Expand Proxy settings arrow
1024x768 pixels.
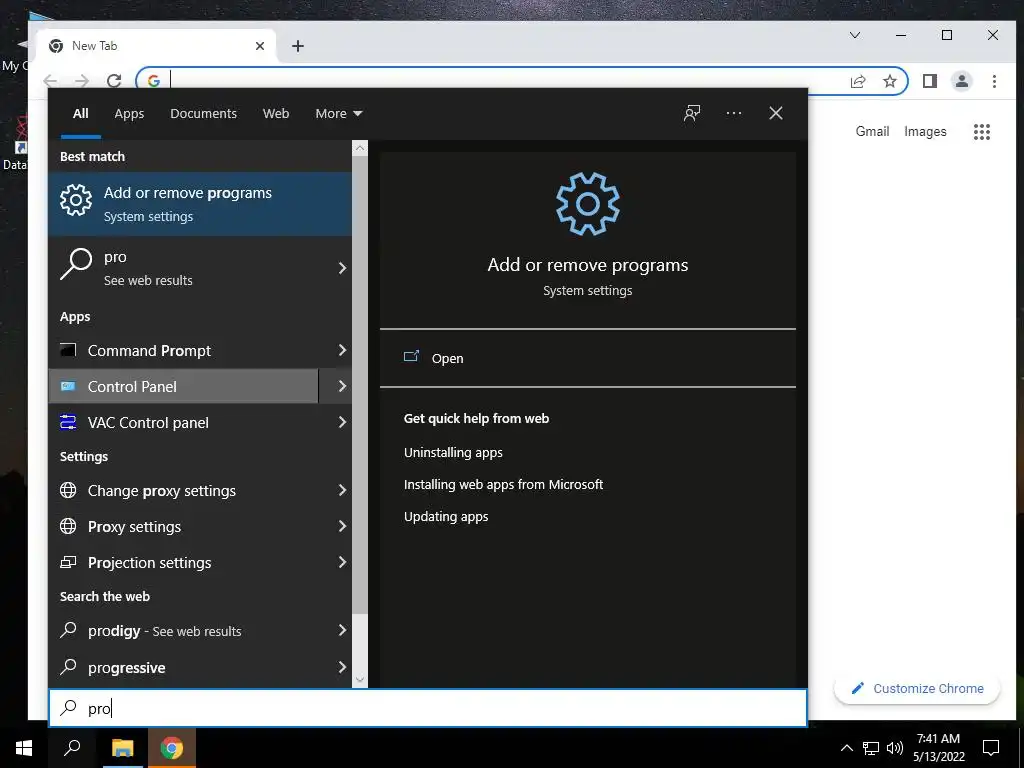tap(342, 526)
